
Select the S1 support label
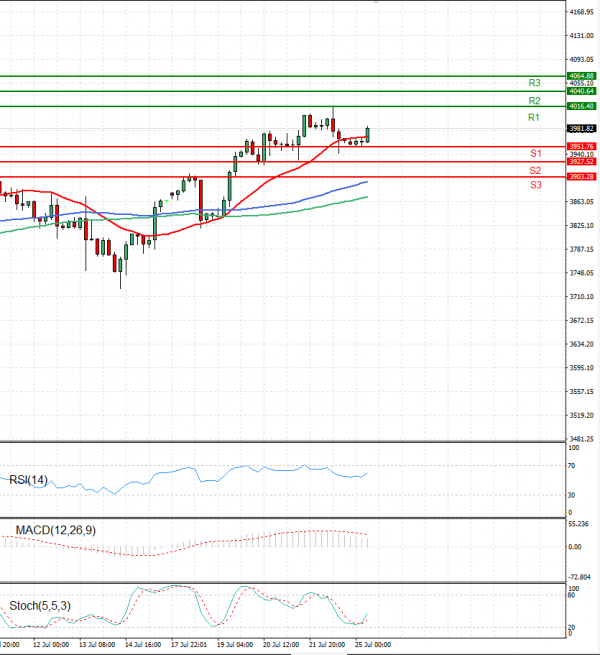click(x=536, y=153)
